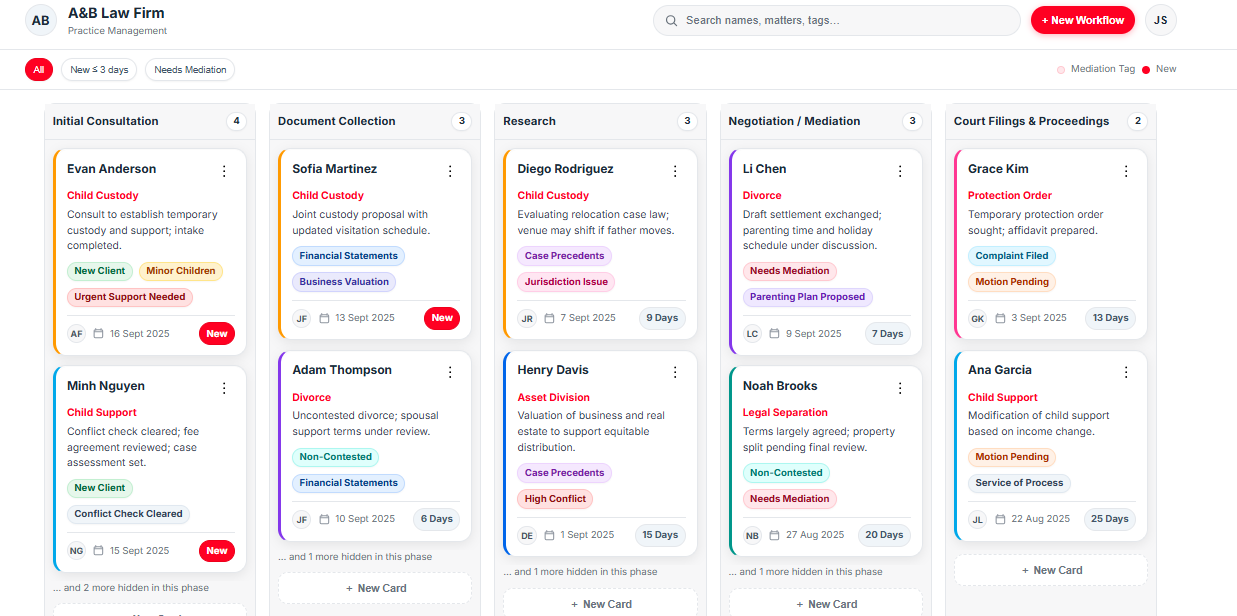Select the Court Filings & Proceedings header

coord(1031,121)
